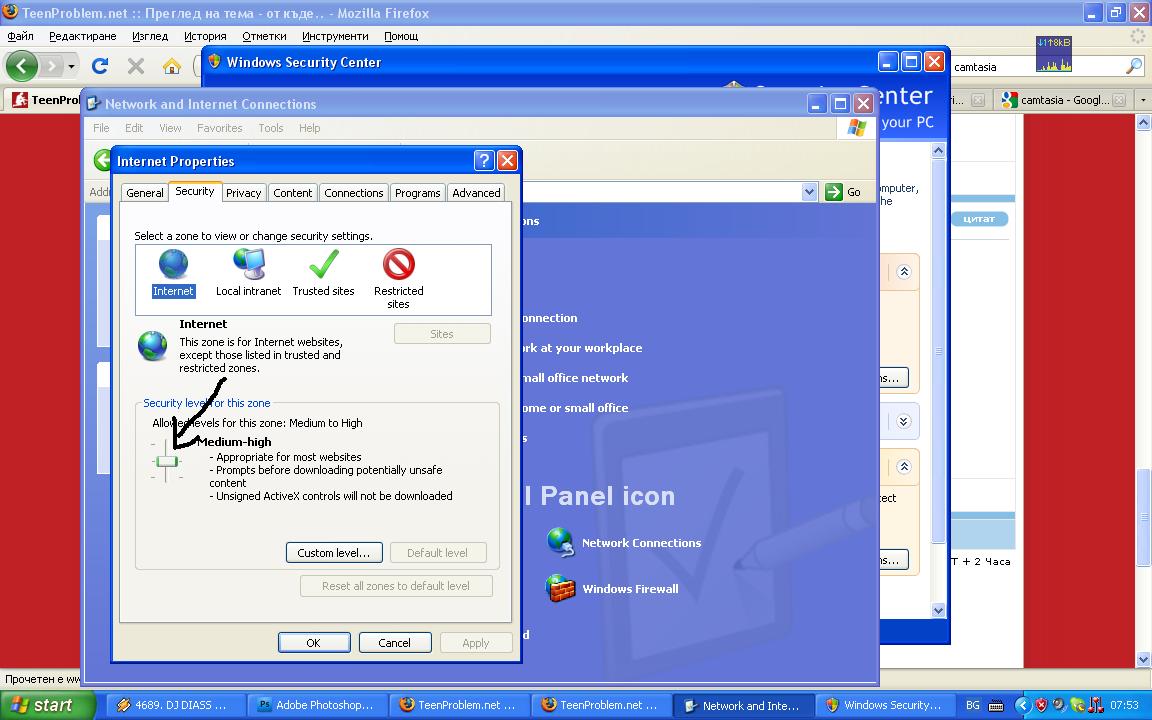Image resolution: width=1152 pixels, height=720 pixels.
Task: Cancel the Internet Properties dialog
Action: 395,643
